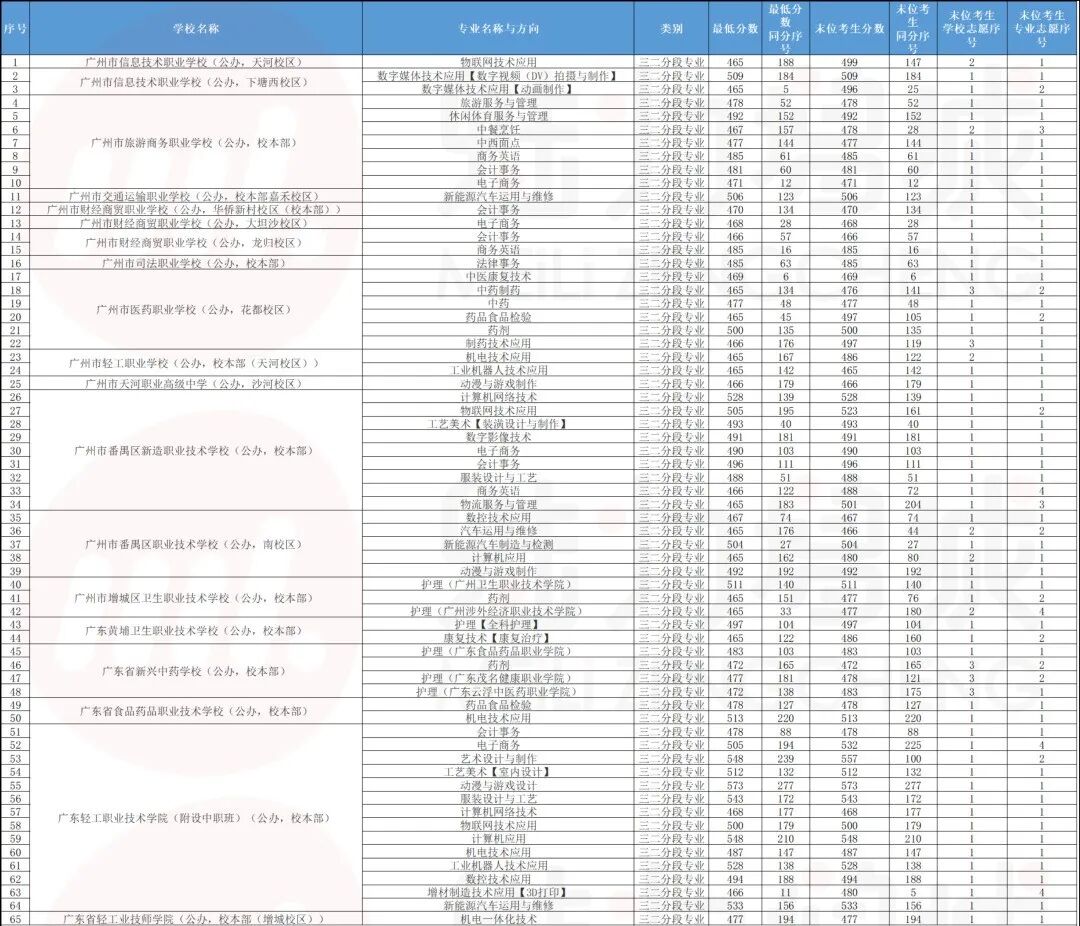Viewport: 1080px width, 926px height.
Task: Click 末位考生分数 value 557 in row 53
Action: 849,759
